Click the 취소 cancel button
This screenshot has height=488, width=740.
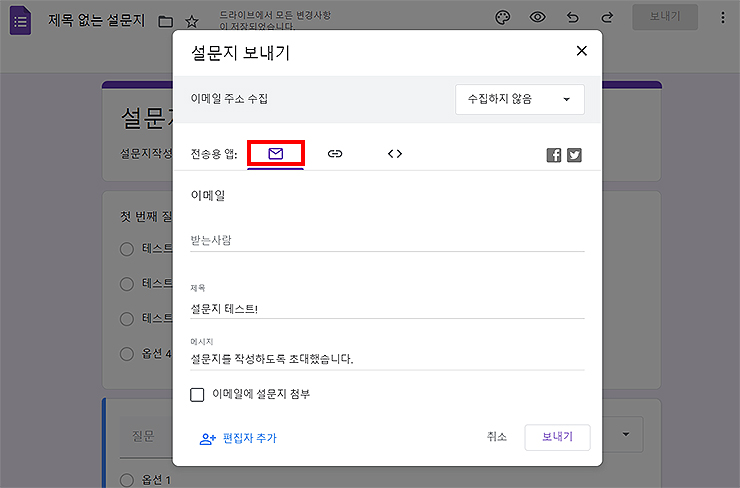[x=496, y=437]
